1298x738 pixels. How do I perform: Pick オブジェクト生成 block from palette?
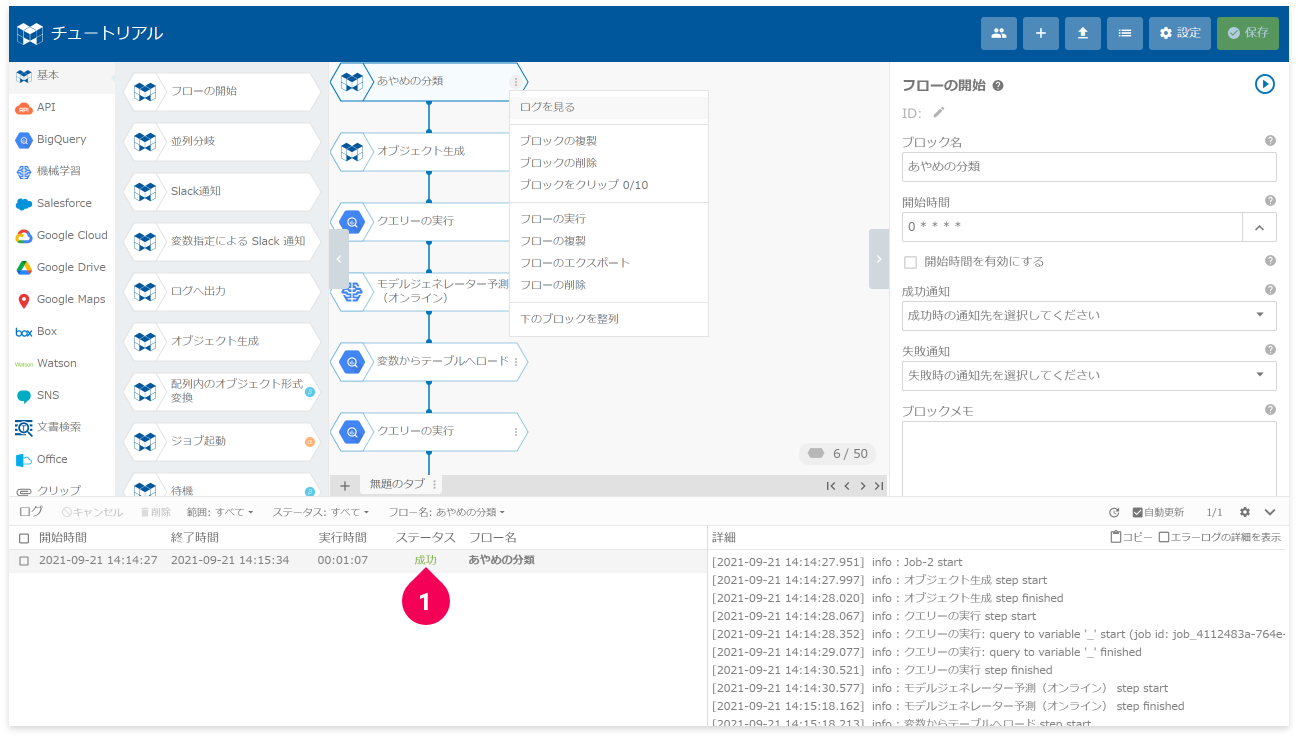tap(222, 341)
